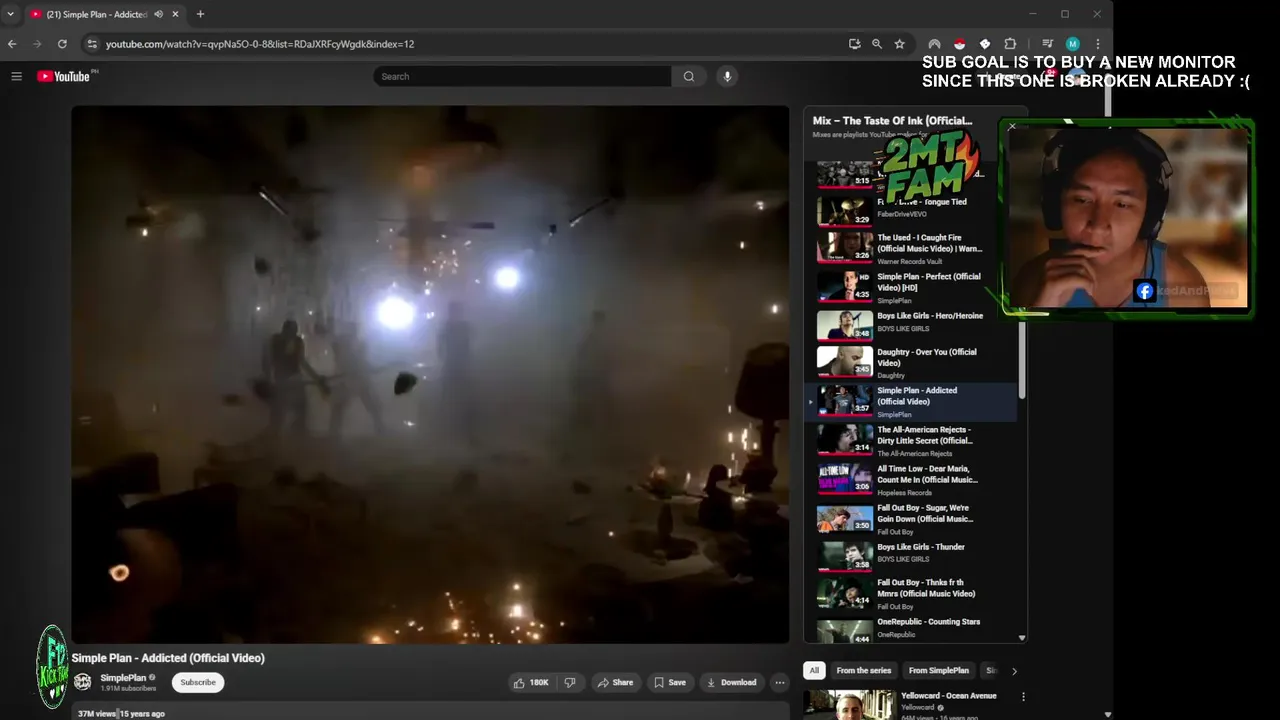The width and height of the screenshot is (1280, 720).
Task: Click the YouTube URL in the address bar
Action: tap(260, 44)
